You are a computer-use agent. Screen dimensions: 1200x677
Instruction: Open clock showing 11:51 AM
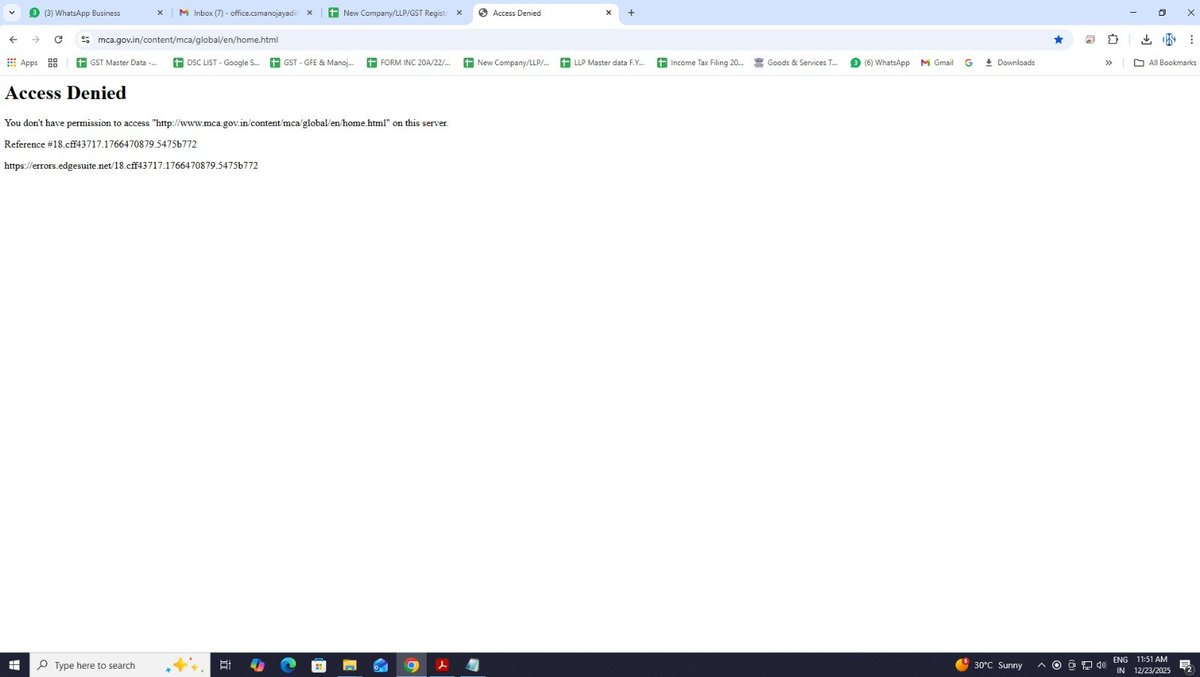1152,665
